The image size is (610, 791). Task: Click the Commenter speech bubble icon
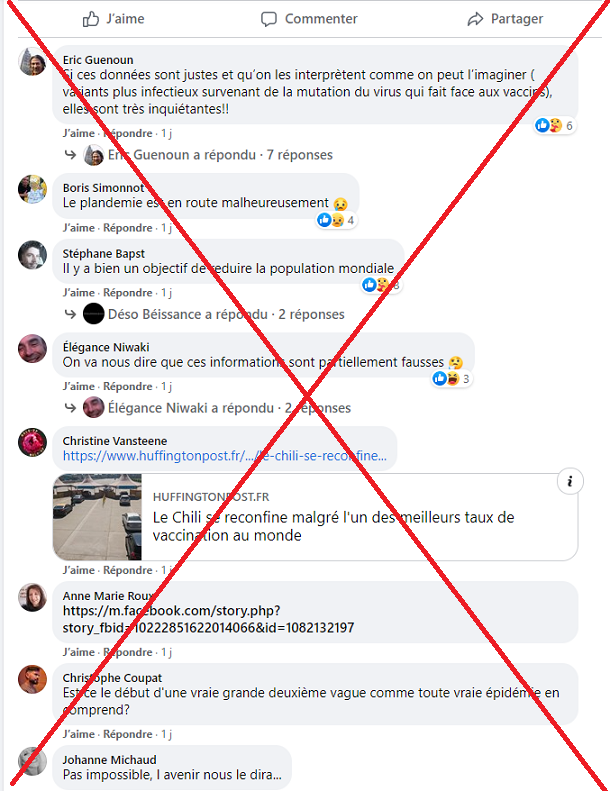pyautogui.click(x=268, y=19)
